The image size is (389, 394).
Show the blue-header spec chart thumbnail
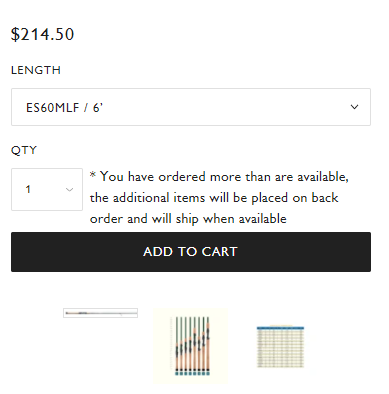point(280,347)
